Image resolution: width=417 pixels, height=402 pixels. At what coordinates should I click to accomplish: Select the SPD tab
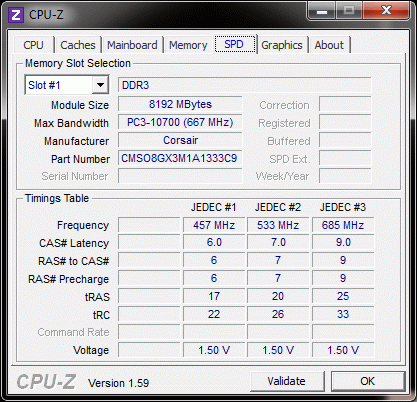pyautogui.click(x=235, y=44)
